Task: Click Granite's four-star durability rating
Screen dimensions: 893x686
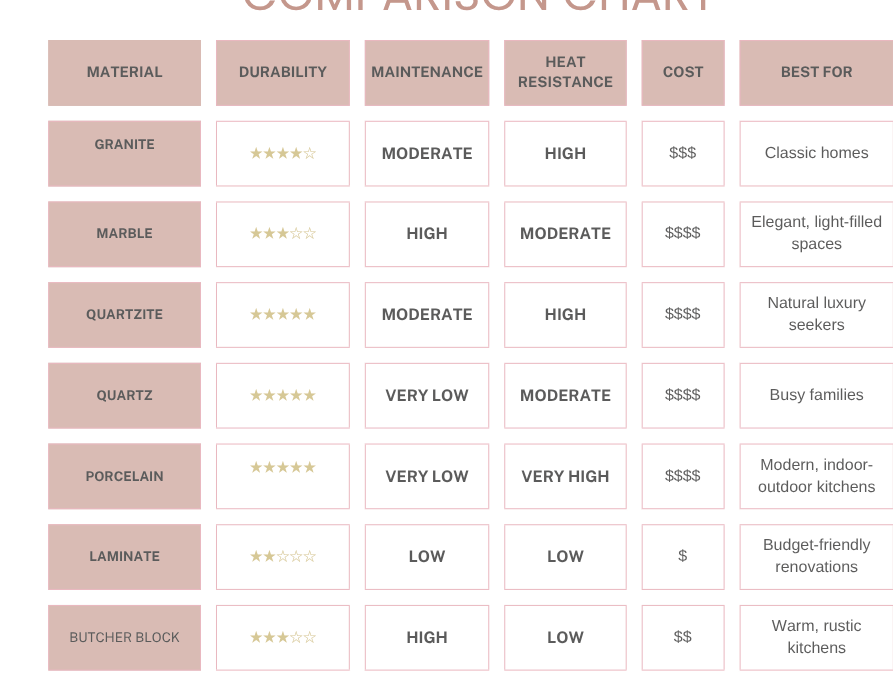Action: pos(282,153)
